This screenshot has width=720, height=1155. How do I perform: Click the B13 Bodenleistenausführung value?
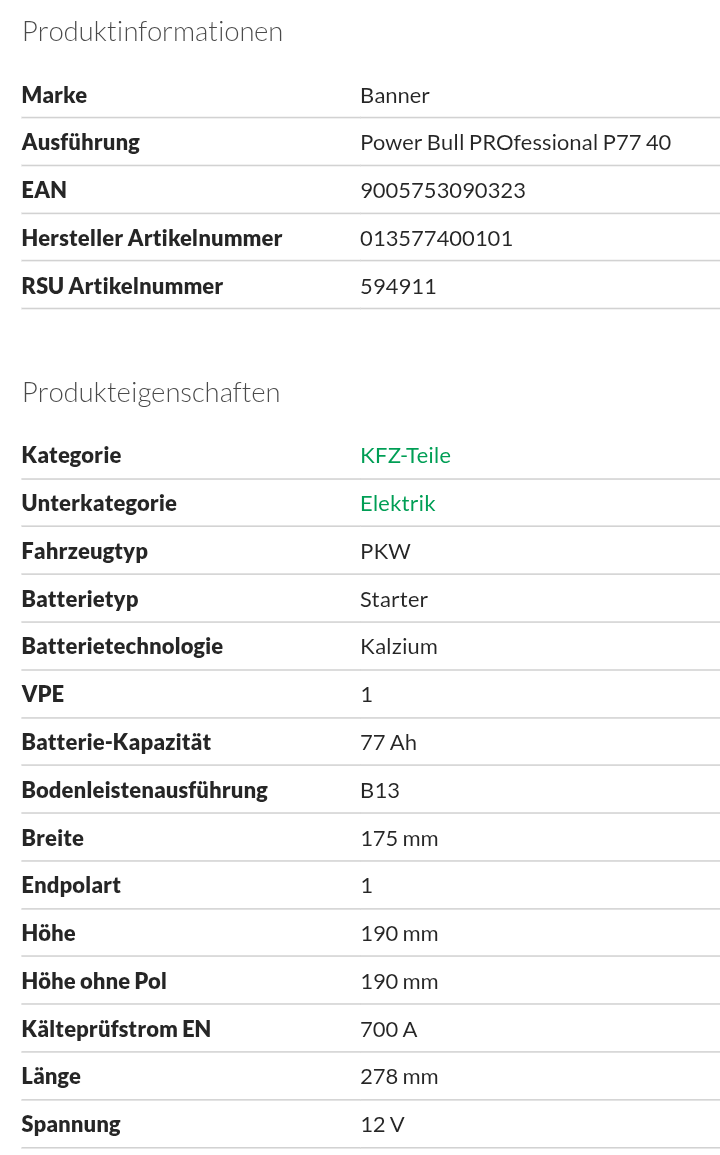379,790
